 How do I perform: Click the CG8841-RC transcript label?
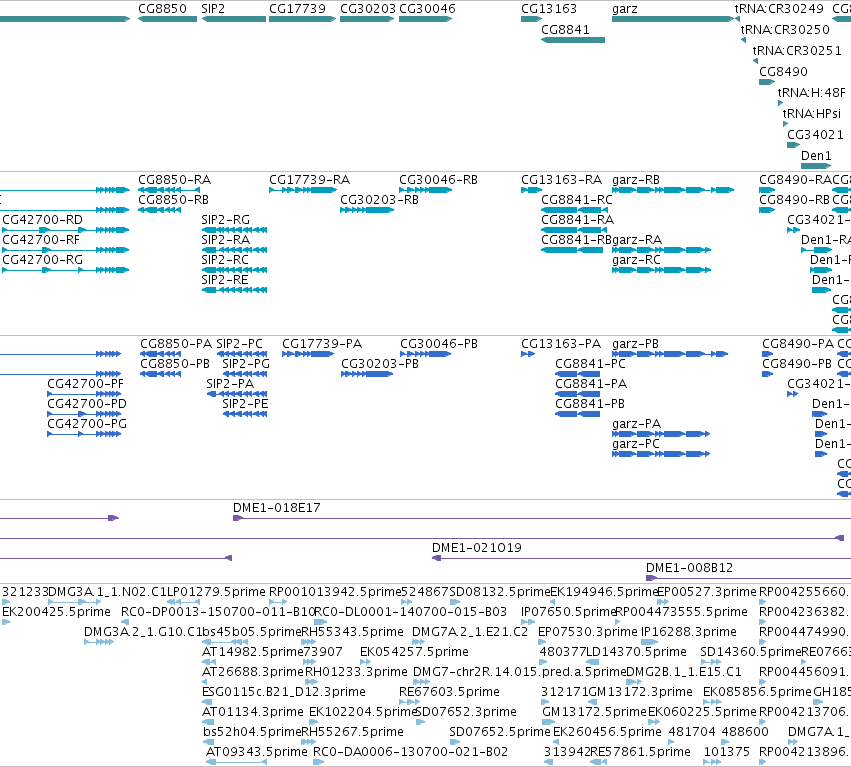[576, 200]
